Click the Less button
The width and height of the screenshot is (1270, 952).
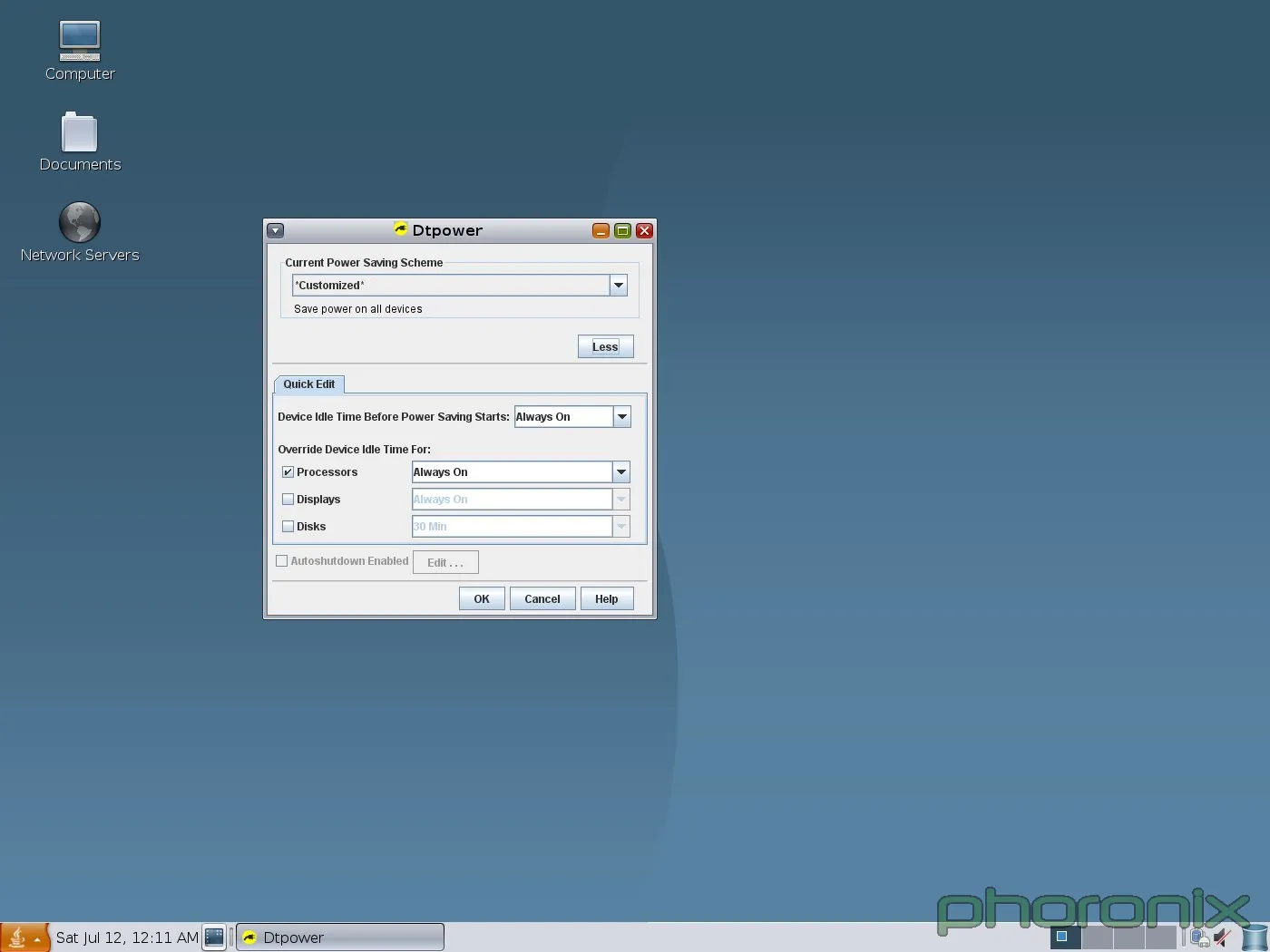tap(605, 346)
